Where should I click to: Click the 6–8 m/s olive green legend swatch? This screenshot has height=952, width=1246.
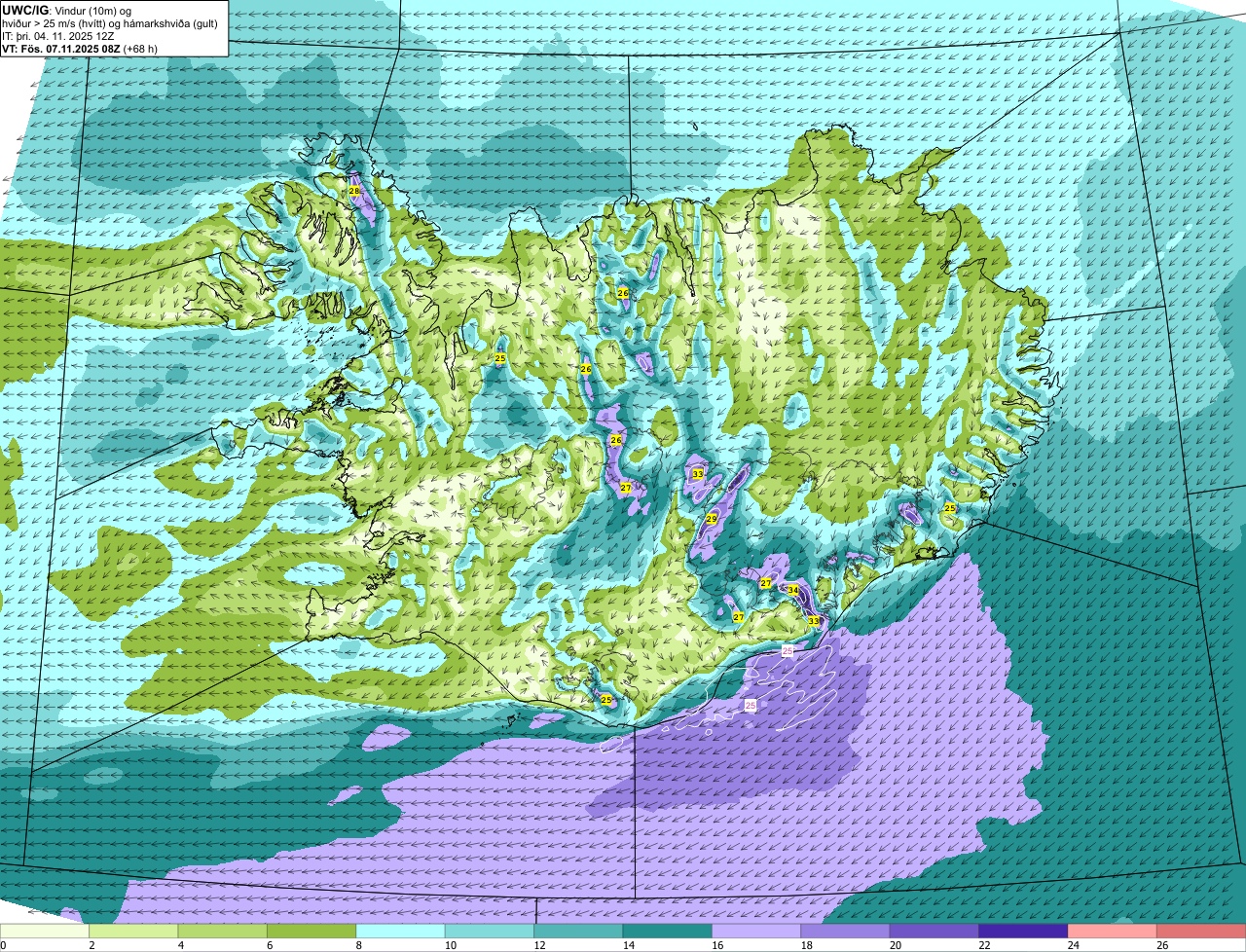[311, 931]
